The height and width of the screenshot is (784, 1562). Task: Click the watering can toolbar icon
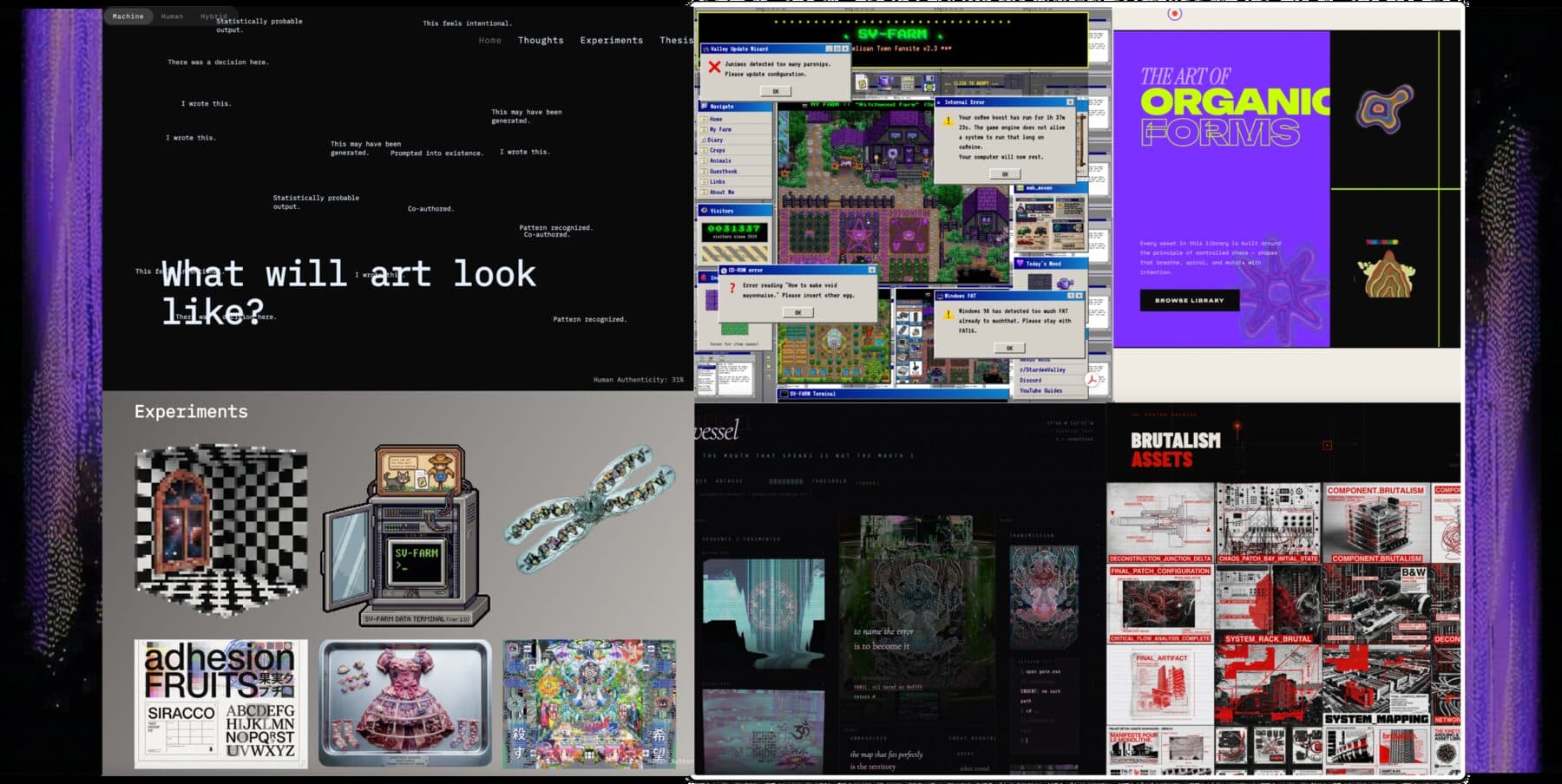point(884,82)
